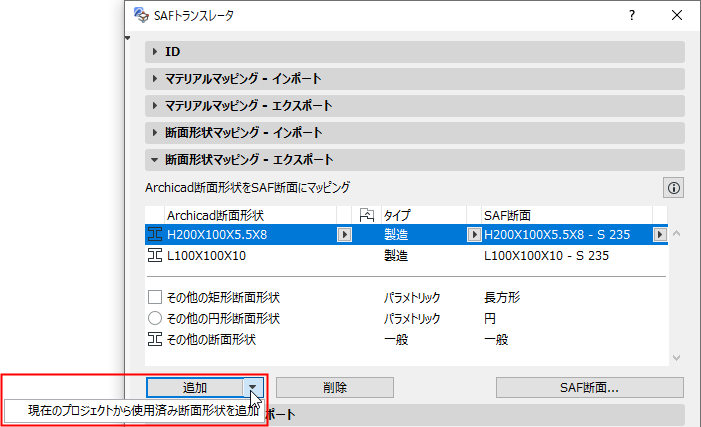The height and width of the screenshot is (427, 701).
Task: Collapse 断面形状マッピング - エクスポート panel
Action: point(415,160)
